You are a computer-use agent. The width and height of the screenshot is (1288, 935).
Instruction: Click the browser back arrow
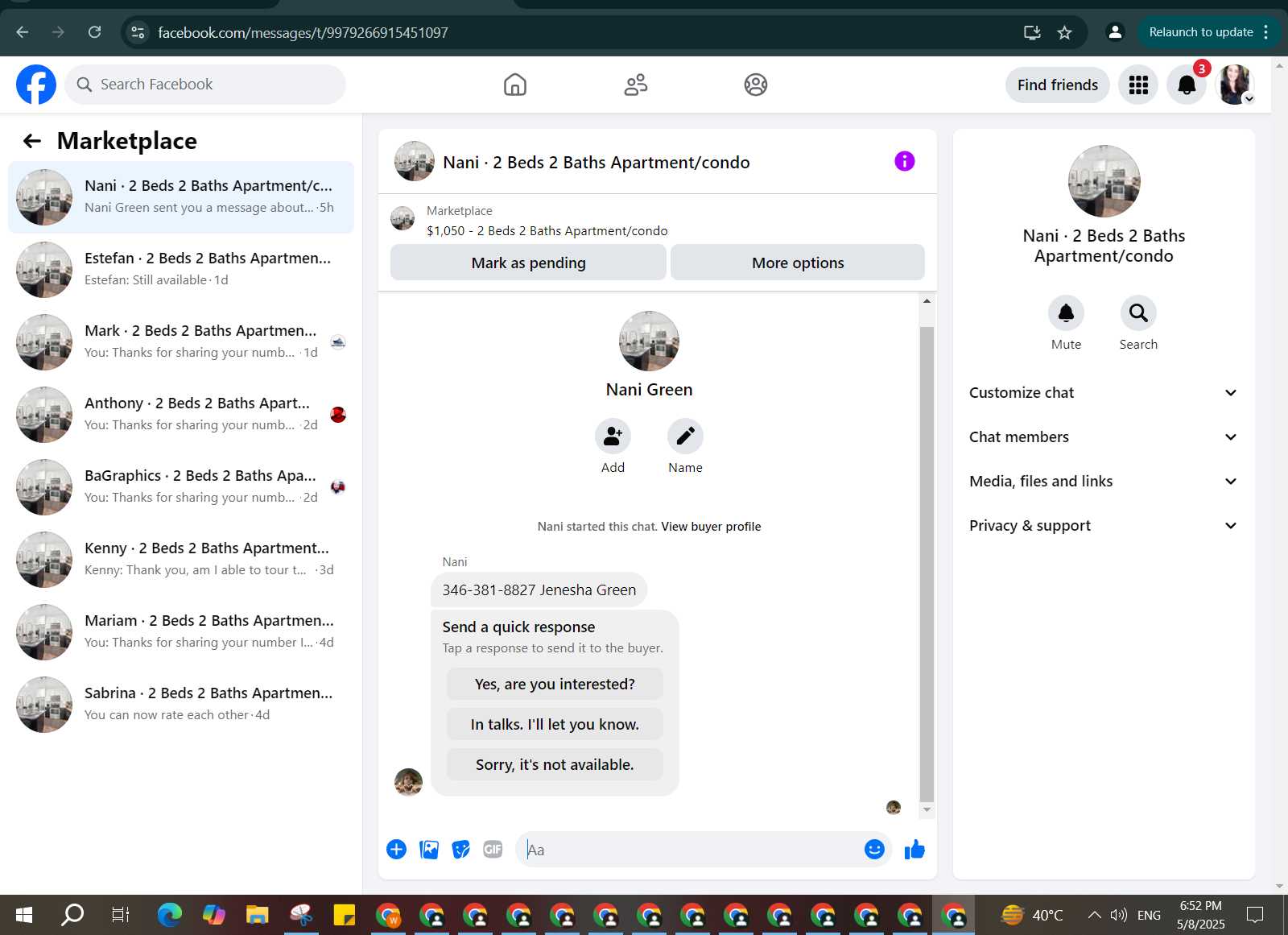tap(23, 32)
